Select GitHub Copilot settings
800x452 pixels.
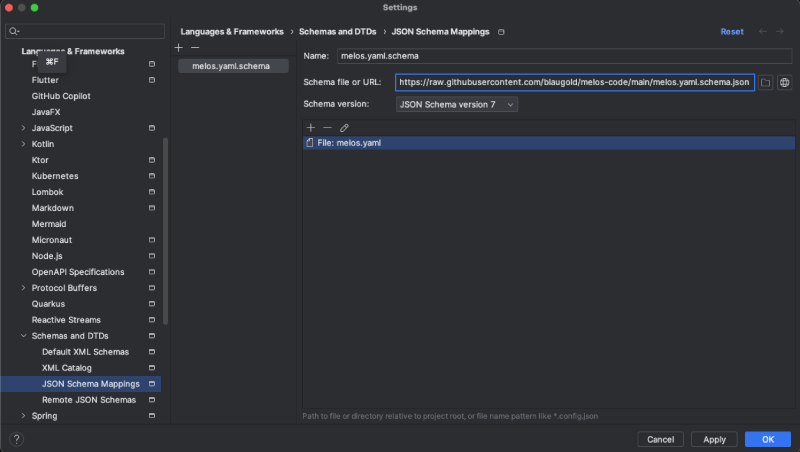click(x=61, y=96)
